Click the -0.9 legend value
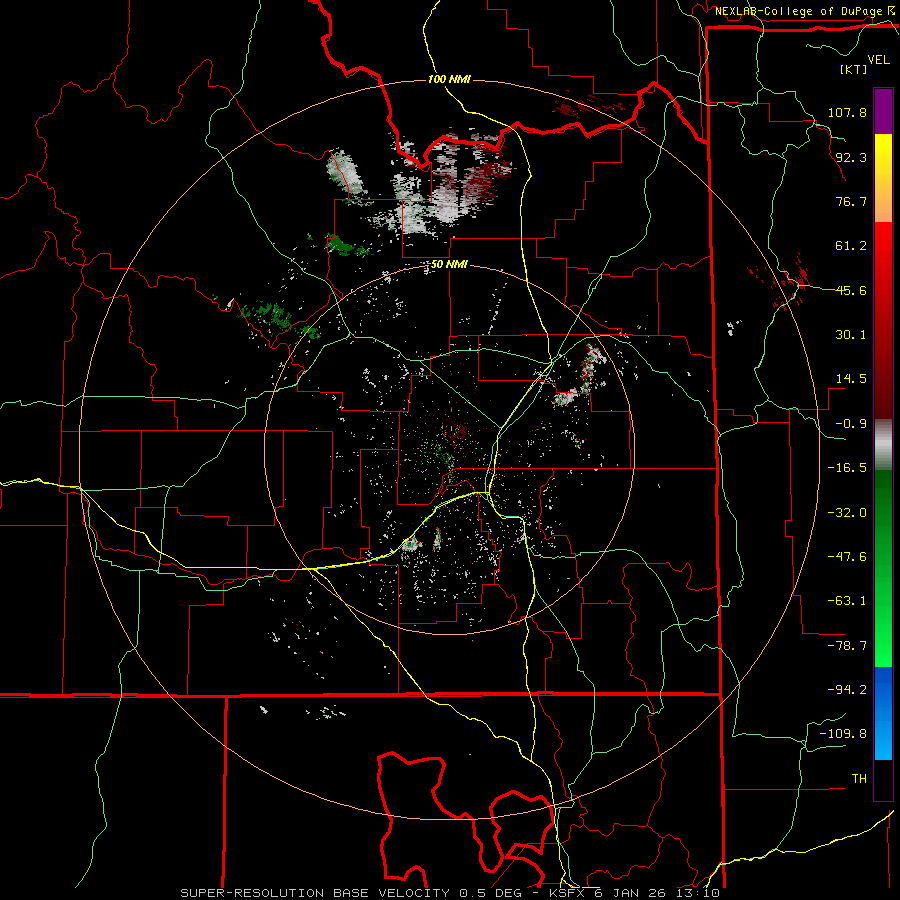The width and height of the screenshot is (900, 900). click(851, 424)
